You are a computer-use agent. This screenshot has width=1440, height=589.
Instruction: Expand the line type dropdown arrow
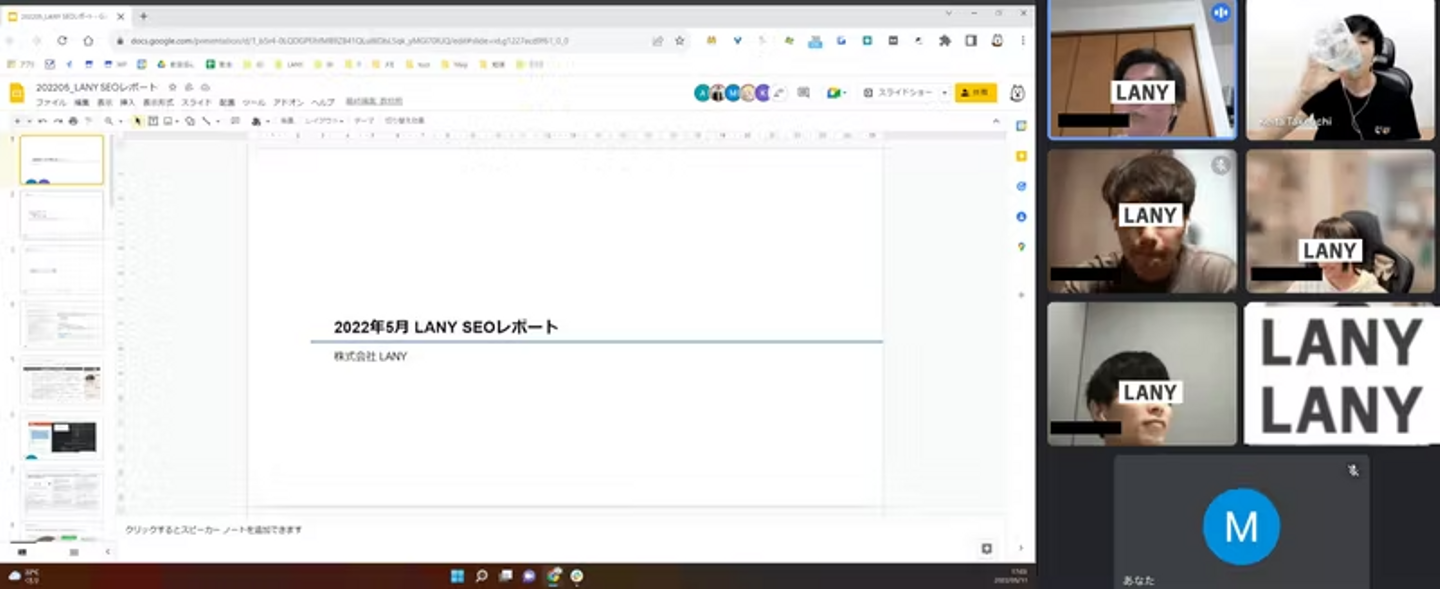pyautogui.click(x=217, y=121)
